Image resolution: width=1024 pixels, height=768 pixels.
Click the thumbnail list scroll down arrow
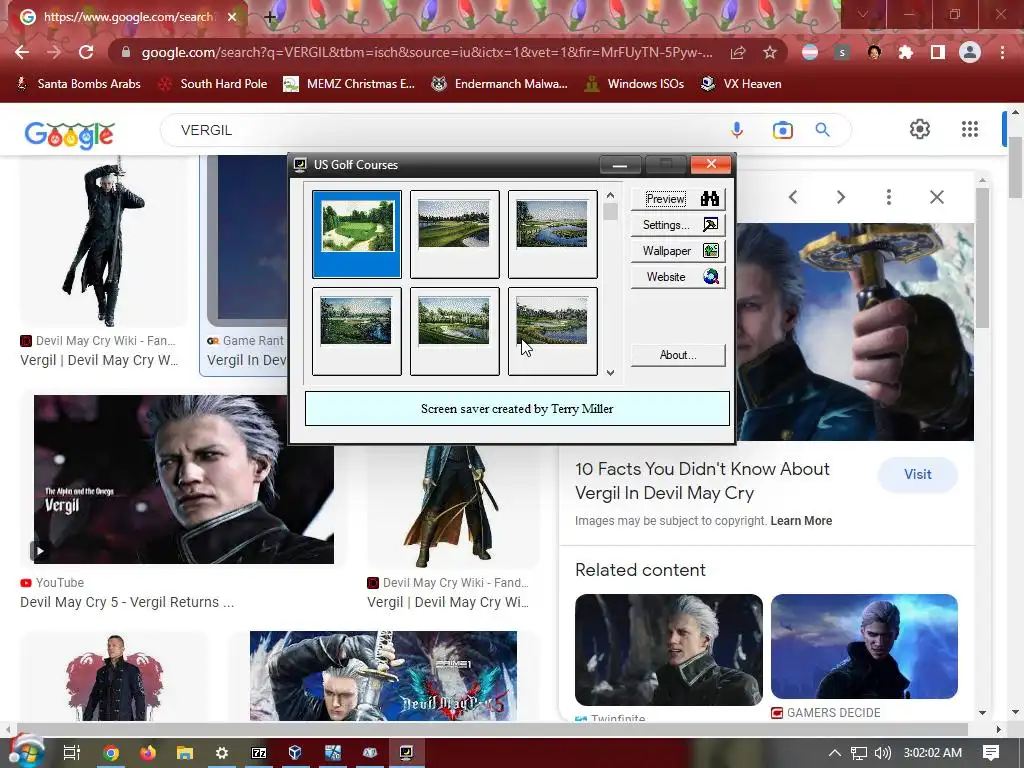[x=610, y=373]
